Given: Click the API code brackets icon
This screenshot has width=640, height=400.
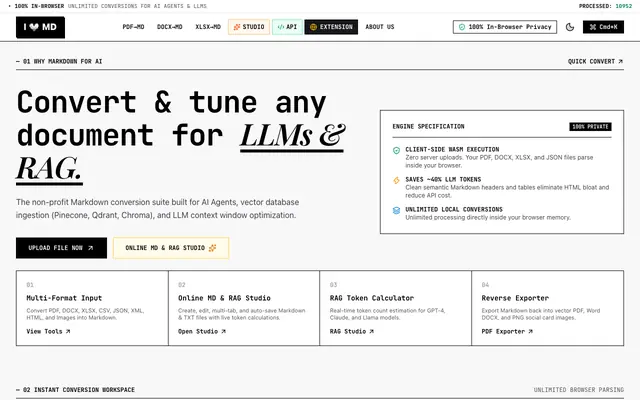Looking at the screenshot, I should pos(280,27).
